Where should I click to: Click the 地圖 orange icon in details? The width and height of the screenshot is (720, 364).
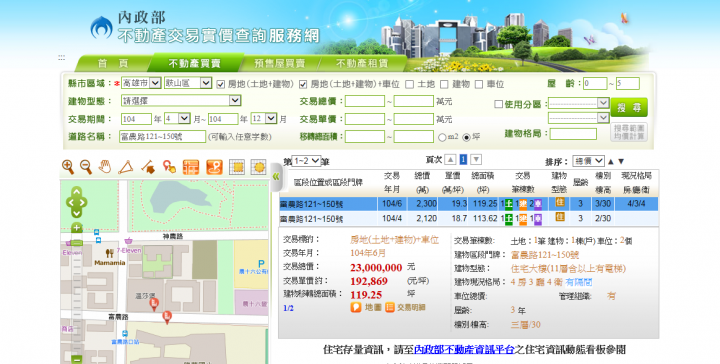pyautogui.click(x=356, y=308)
